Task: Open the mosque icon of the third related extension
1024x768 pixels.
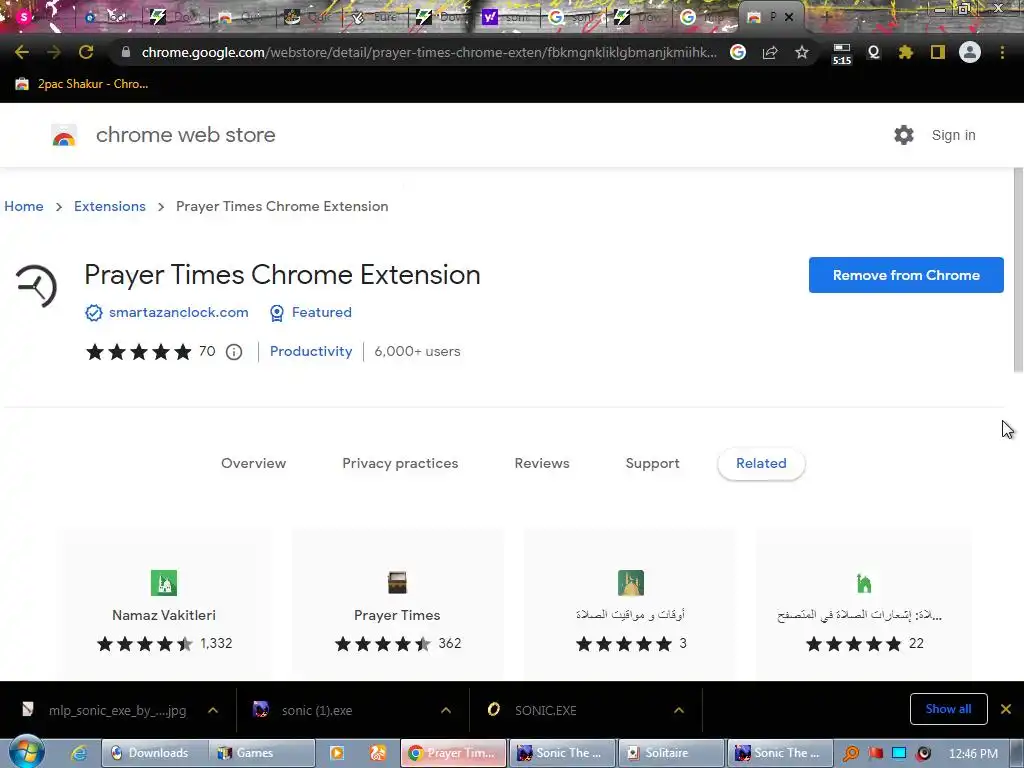Action: point(631,583)
